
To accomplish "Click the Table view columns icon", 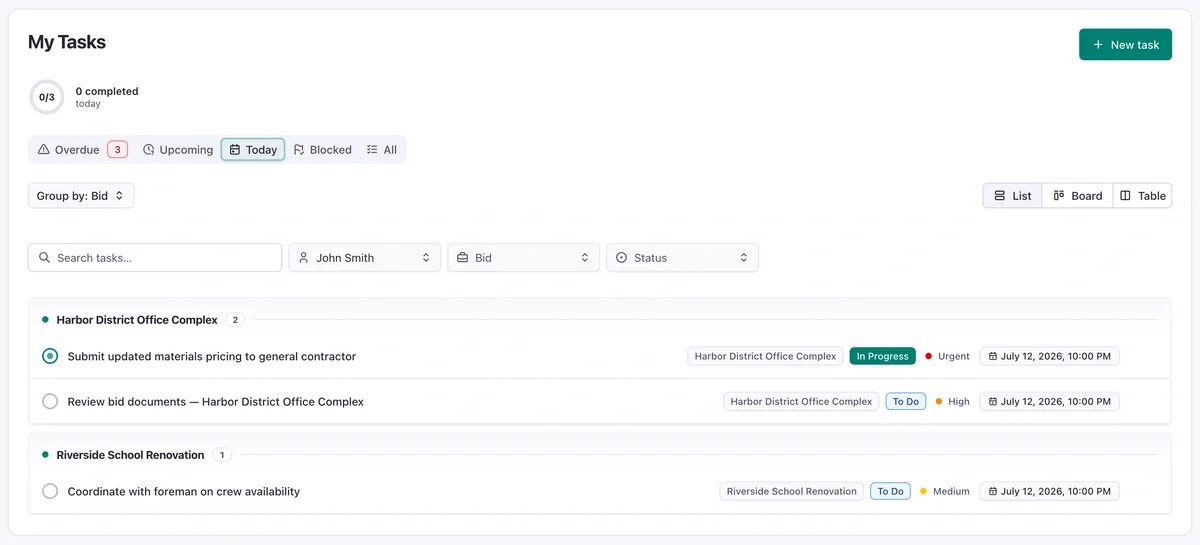I will pyautogui.click(x=1125, y=196).
